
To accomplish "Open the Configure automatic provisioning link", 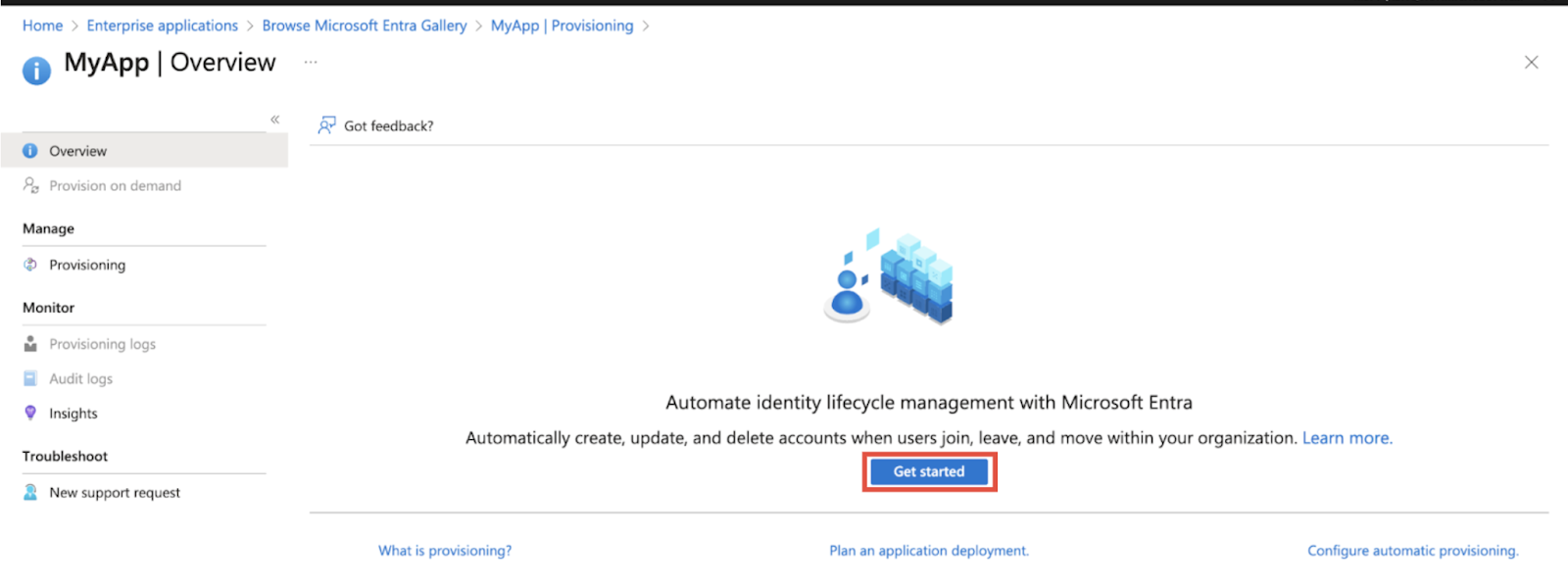I will coord(1412,551).
